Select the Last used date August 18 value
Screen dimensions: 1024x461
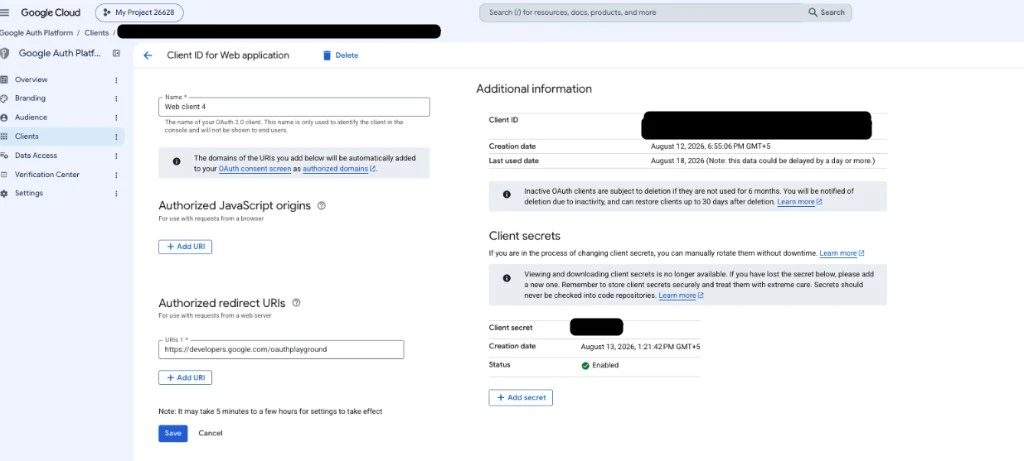(763, 161)
